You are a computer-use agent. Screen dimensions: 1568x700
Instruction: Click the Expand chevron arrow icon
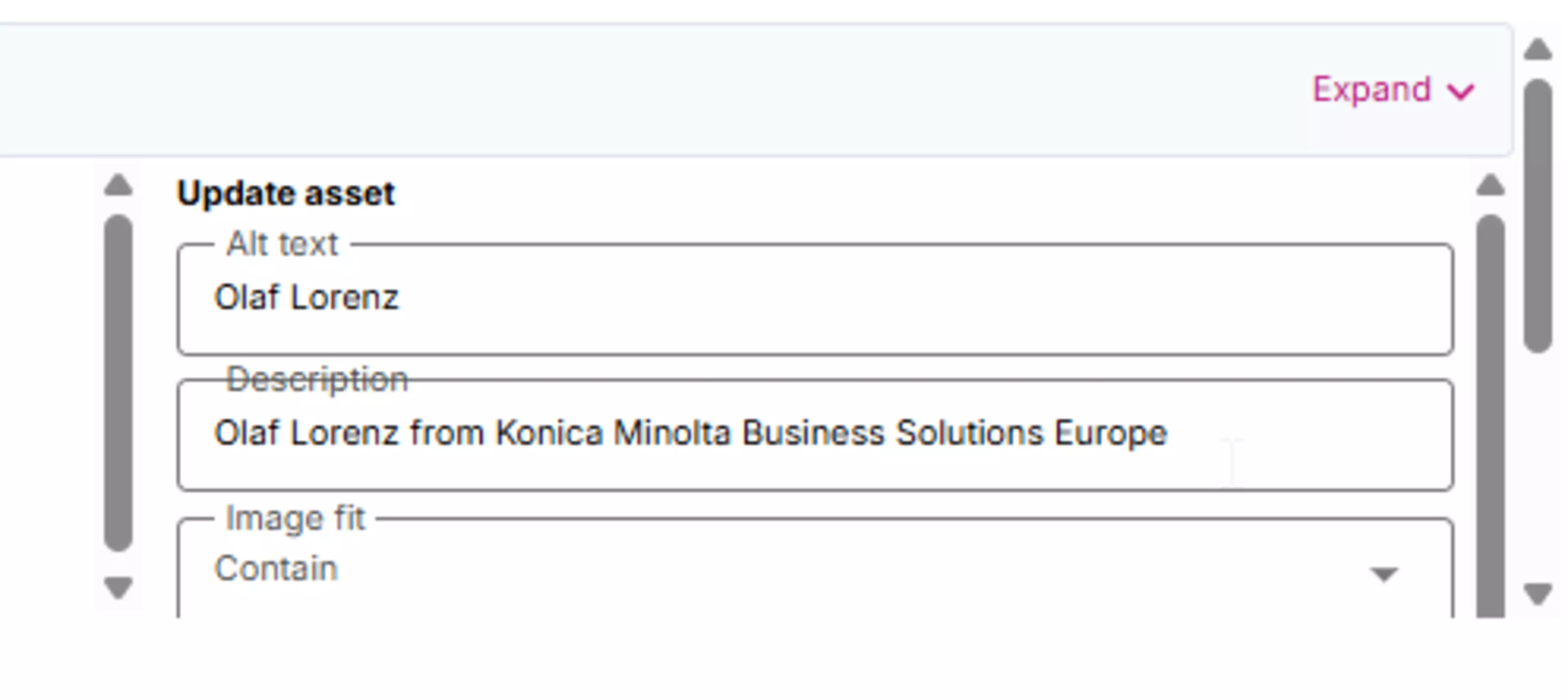point(1461,92)
